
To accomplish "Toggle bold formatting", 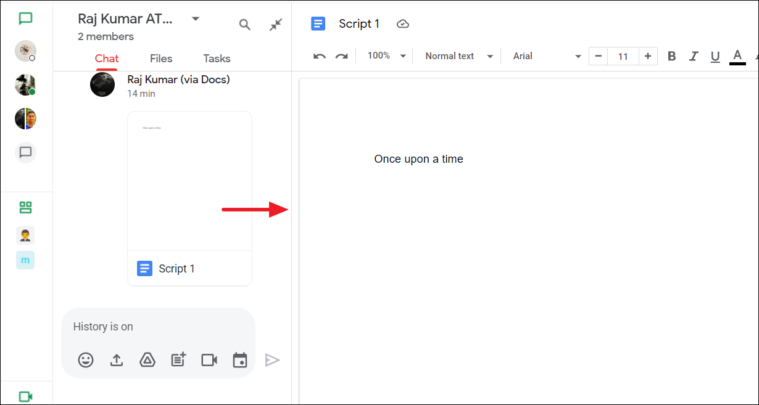I will (x=672, y=56).
